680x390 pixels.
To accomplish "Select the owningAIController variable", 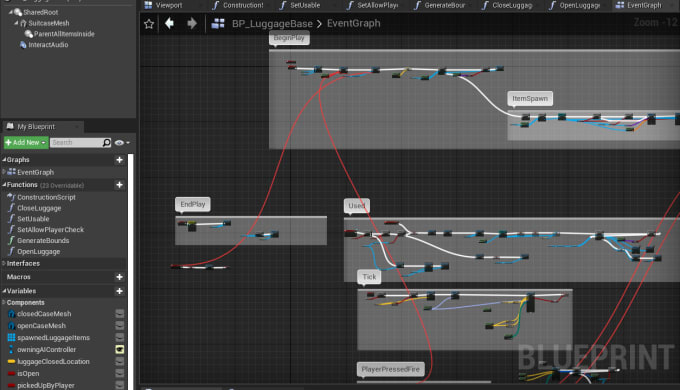I will coord(46,350).
